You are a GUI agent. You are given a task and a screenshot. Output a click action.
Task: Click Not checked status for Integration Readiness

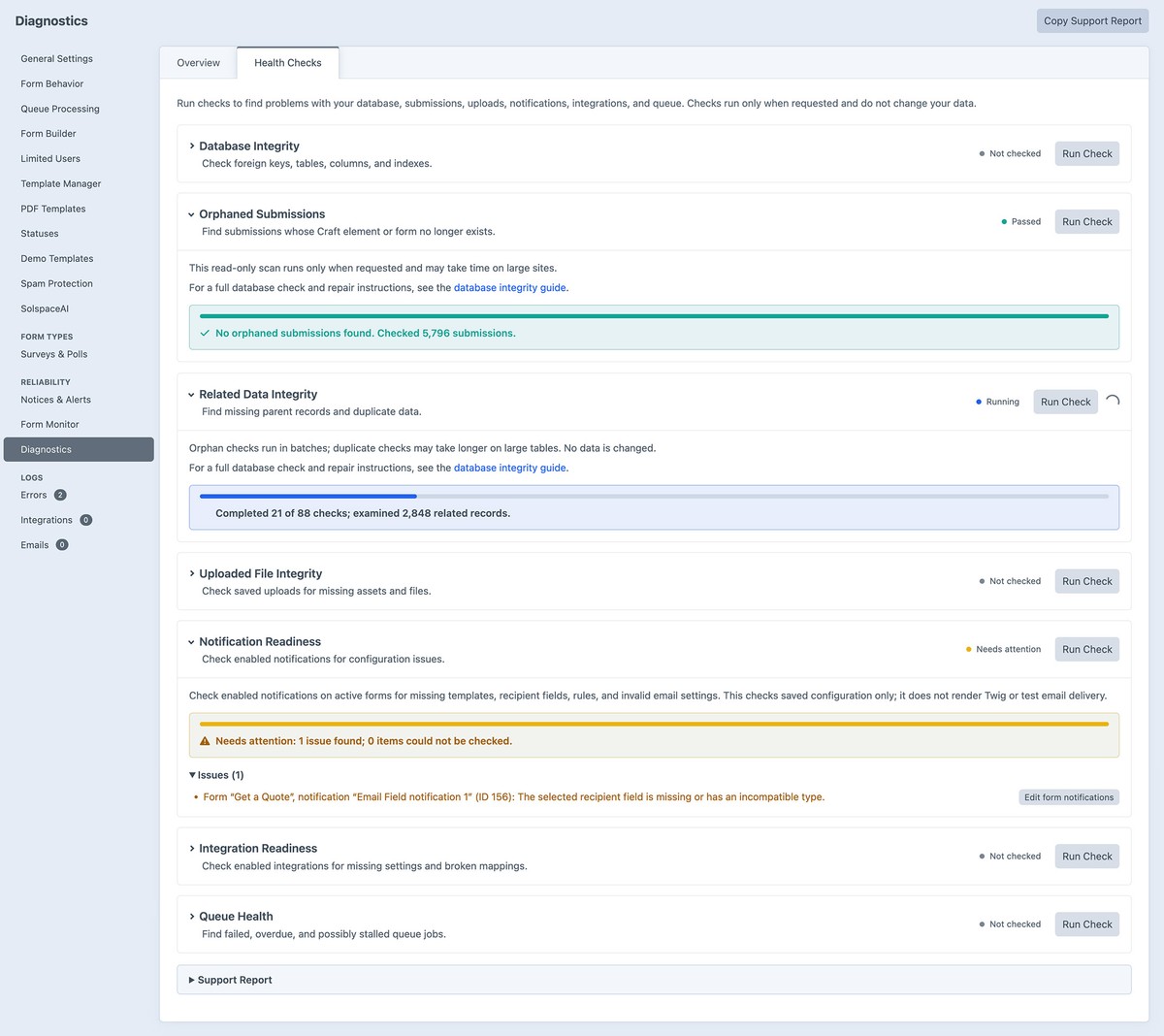[1010, 857]
